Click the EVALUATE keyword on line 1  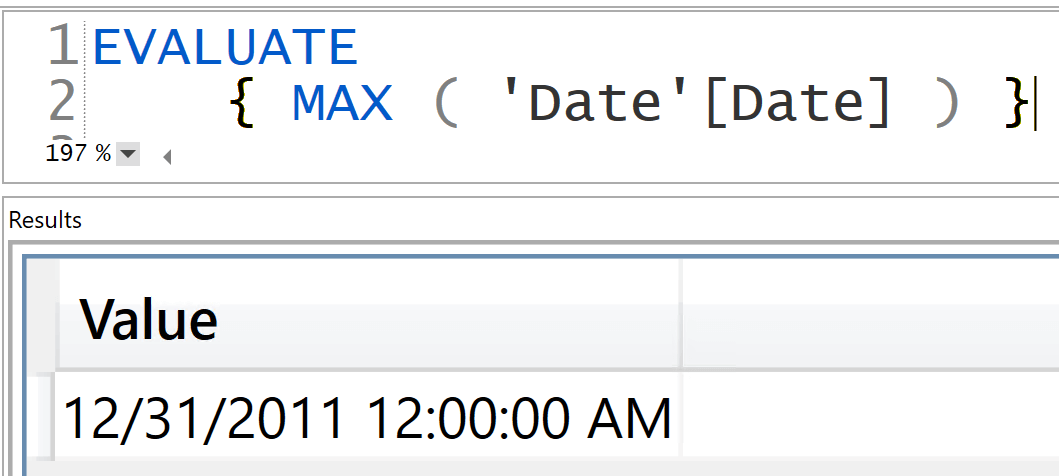tap(226, 47)
